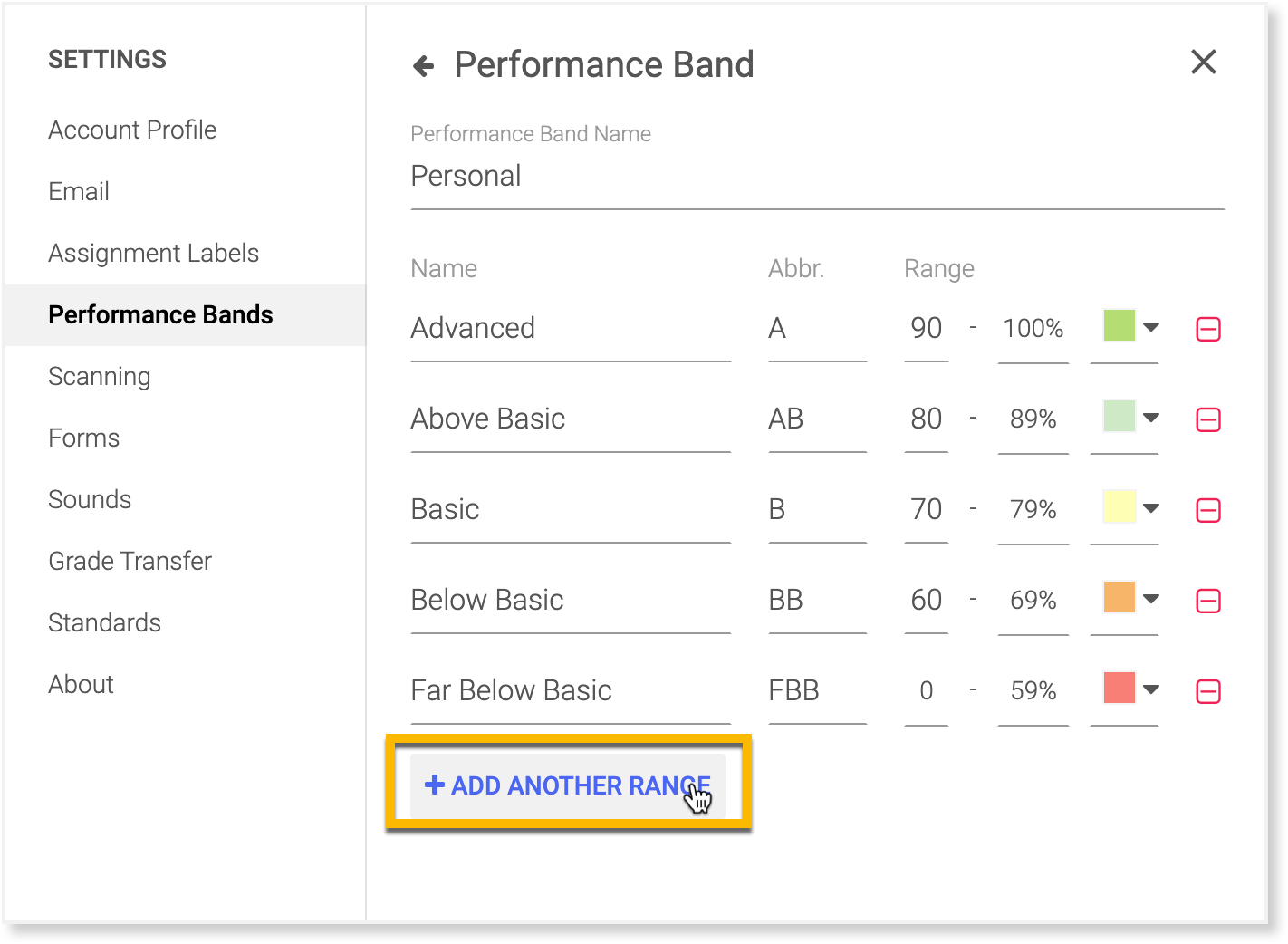Remove the Advanced range row
1288x944 pixels.
click(x=1208, y=329)
